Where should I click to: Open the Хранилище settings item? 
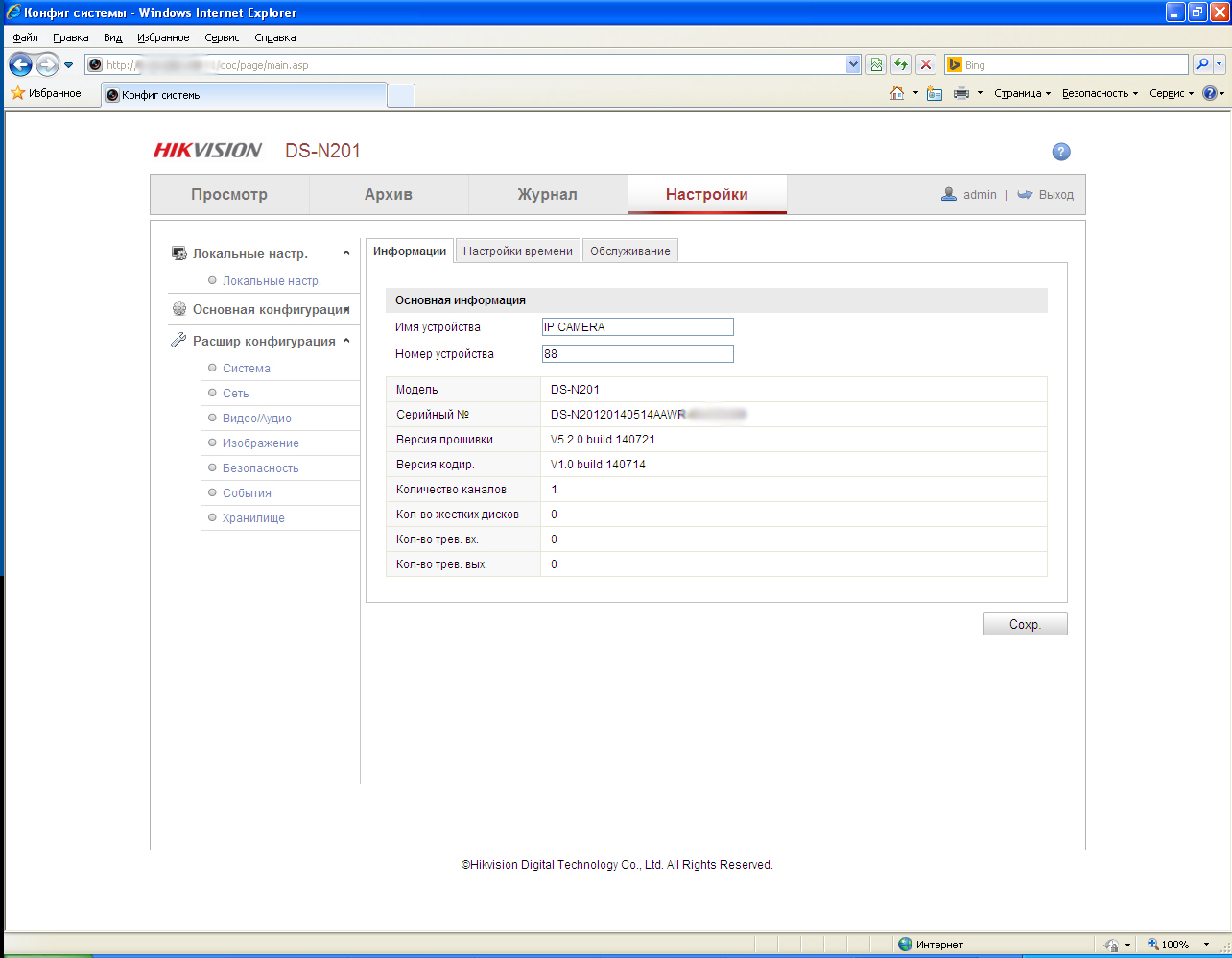pyautogui.click(x=253, y=518)
